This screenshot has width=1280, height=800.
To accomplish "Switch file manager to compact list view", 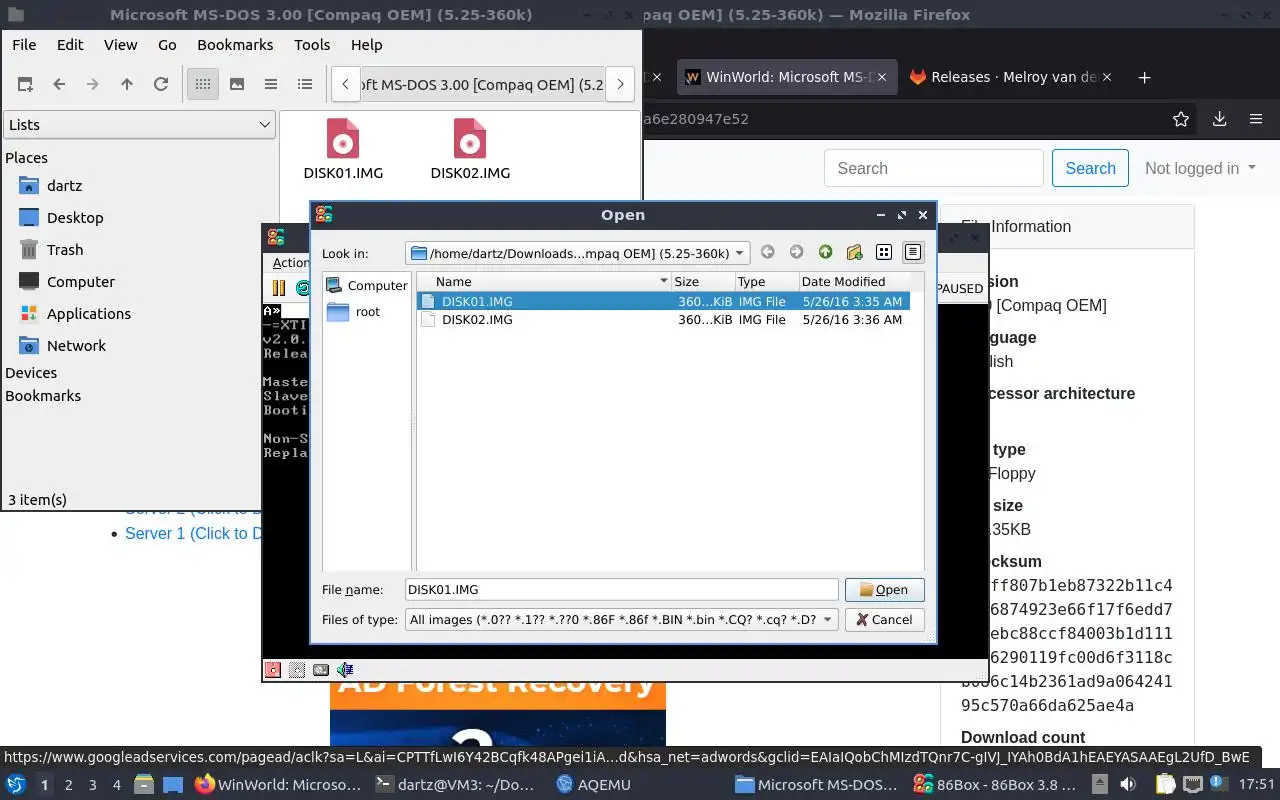I will (x=271, y=85).
